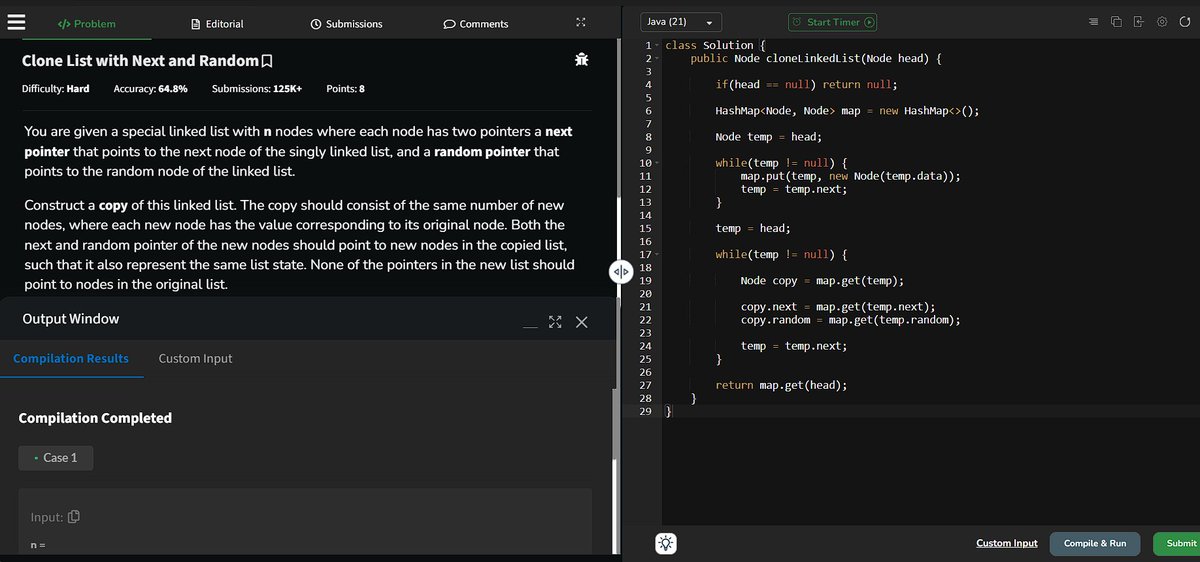Open the Submissions tab
Viewport: 1200px width, 562px height.
click(x=346, y=23)
